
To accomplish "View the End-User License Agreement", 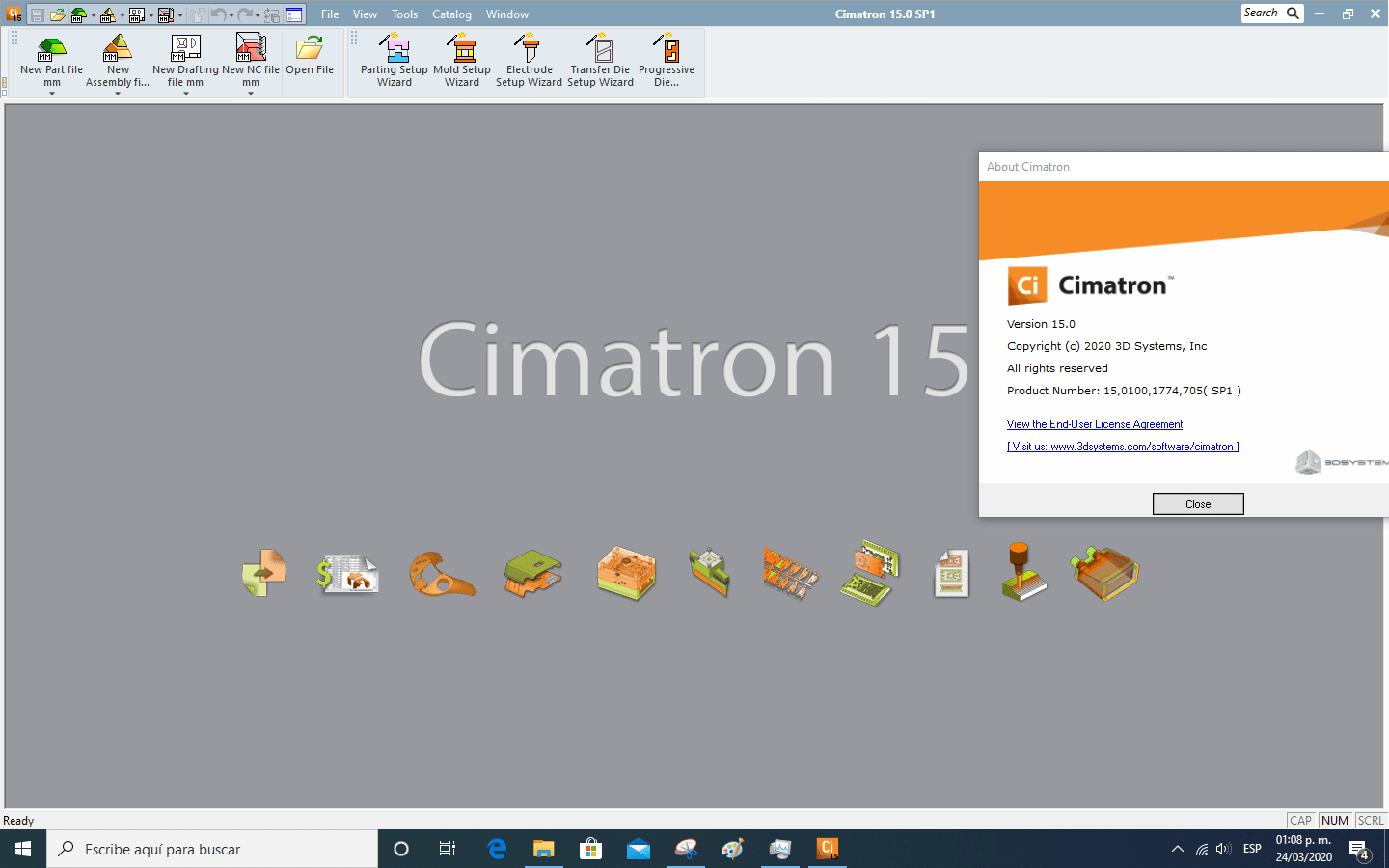I will pyautogui.click(x=1094, y=424).
